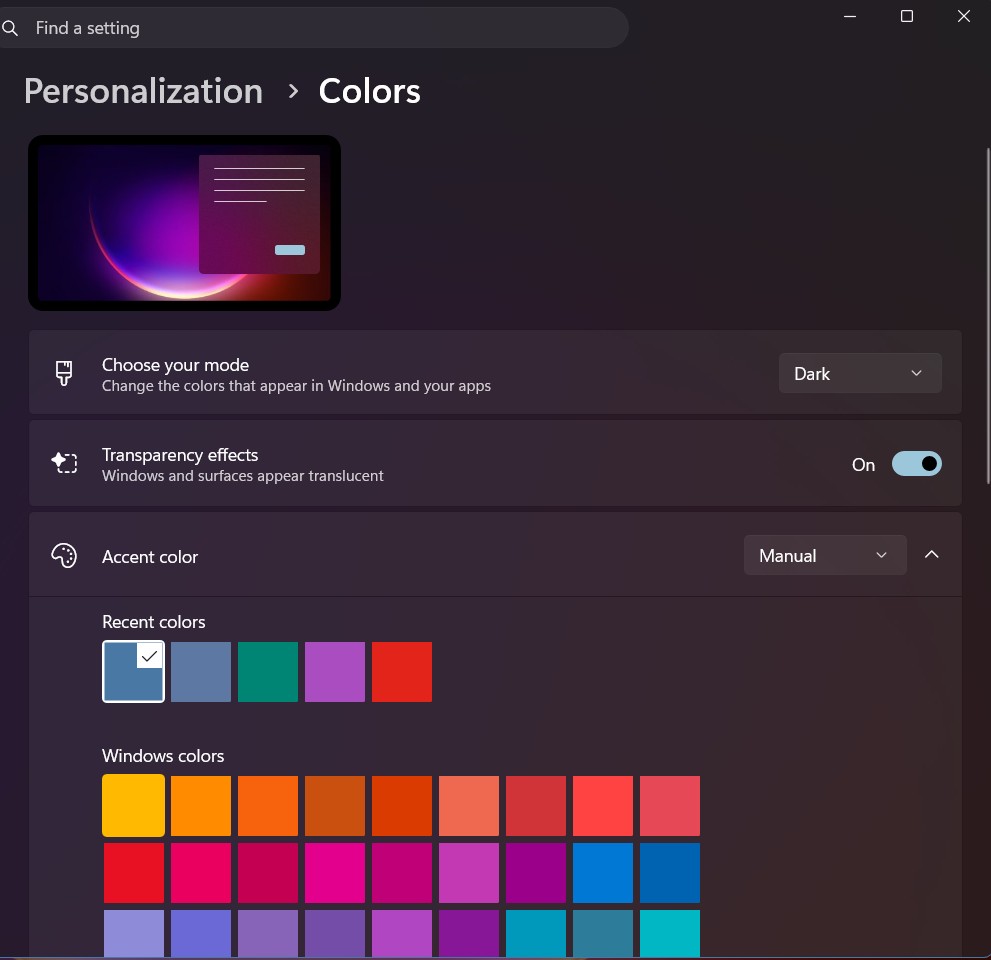The height and width of the screenshot is (960, 991).
Task: Select the periwinkle blue-violet swatch, third row
Action: [201, 933]
